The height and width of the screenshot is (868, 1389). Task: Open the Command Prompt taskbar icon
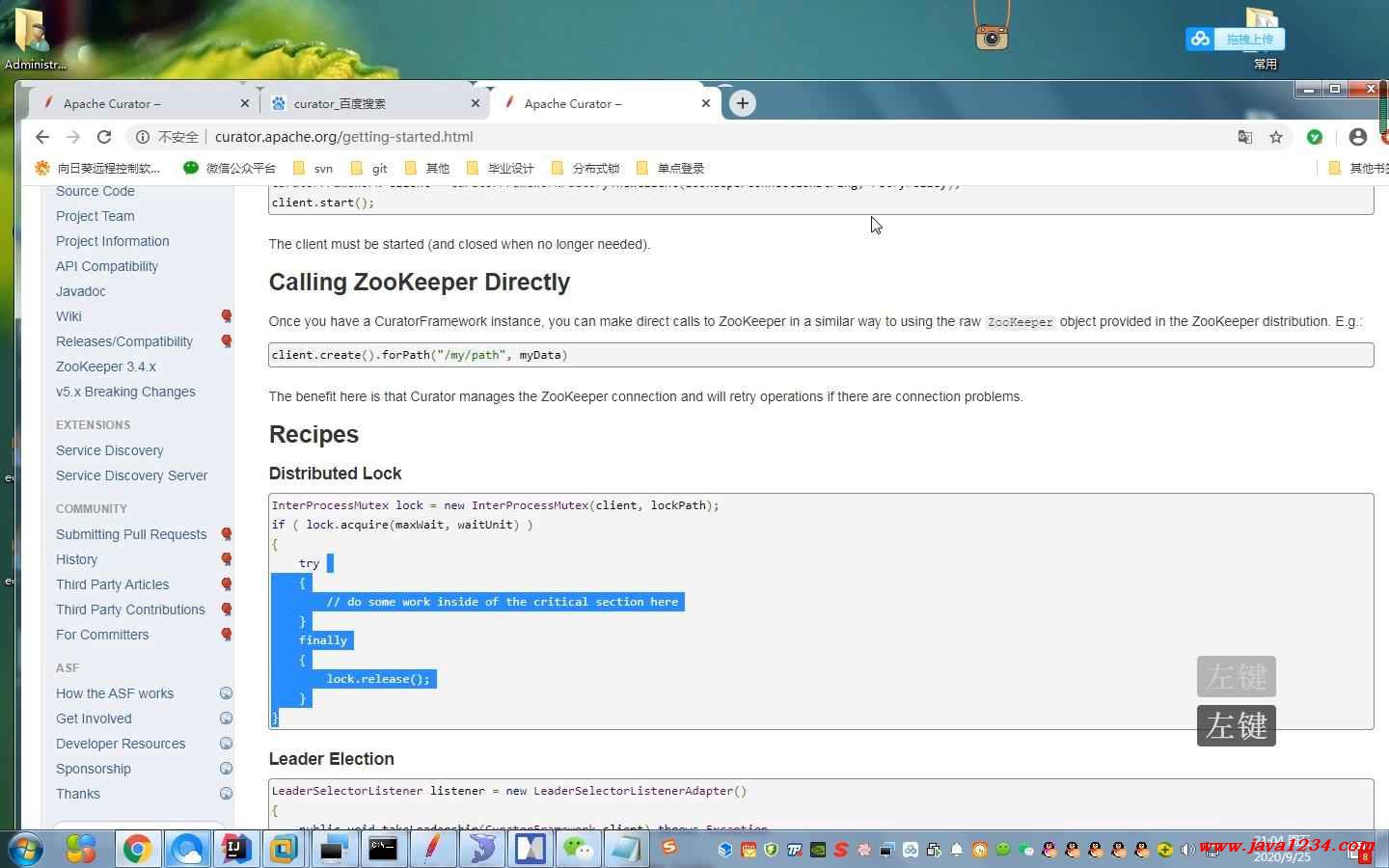click(383, 849)
